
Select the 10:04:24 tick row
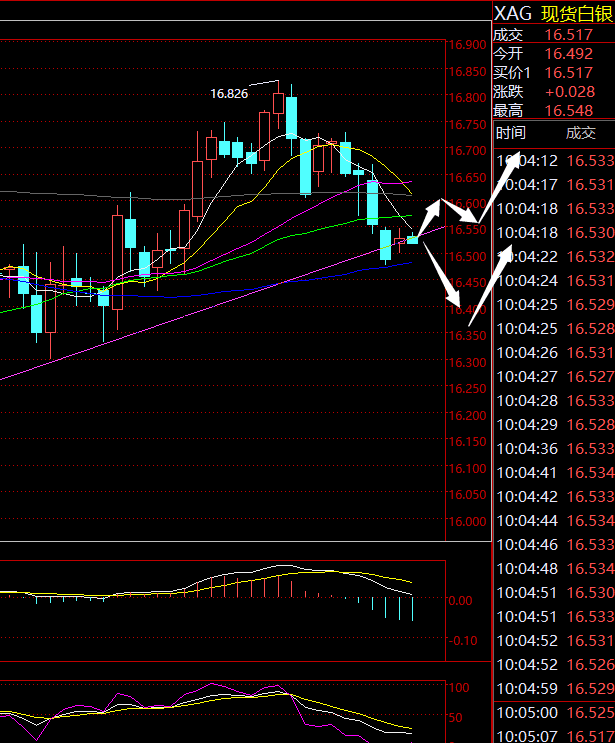(554, 281)
